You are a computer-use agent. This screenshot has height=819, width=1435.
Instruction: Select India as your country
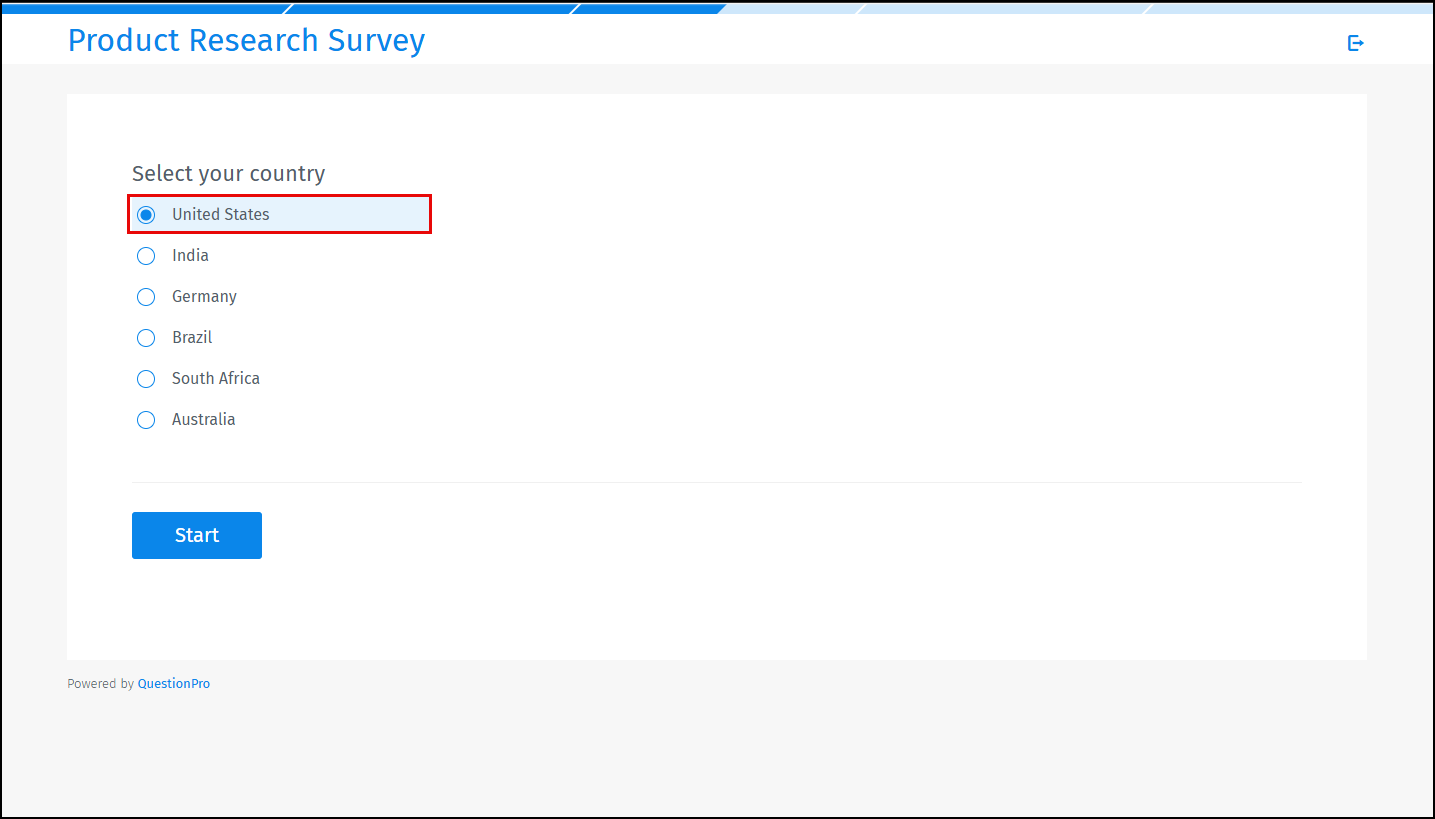[x=146, y=255]
